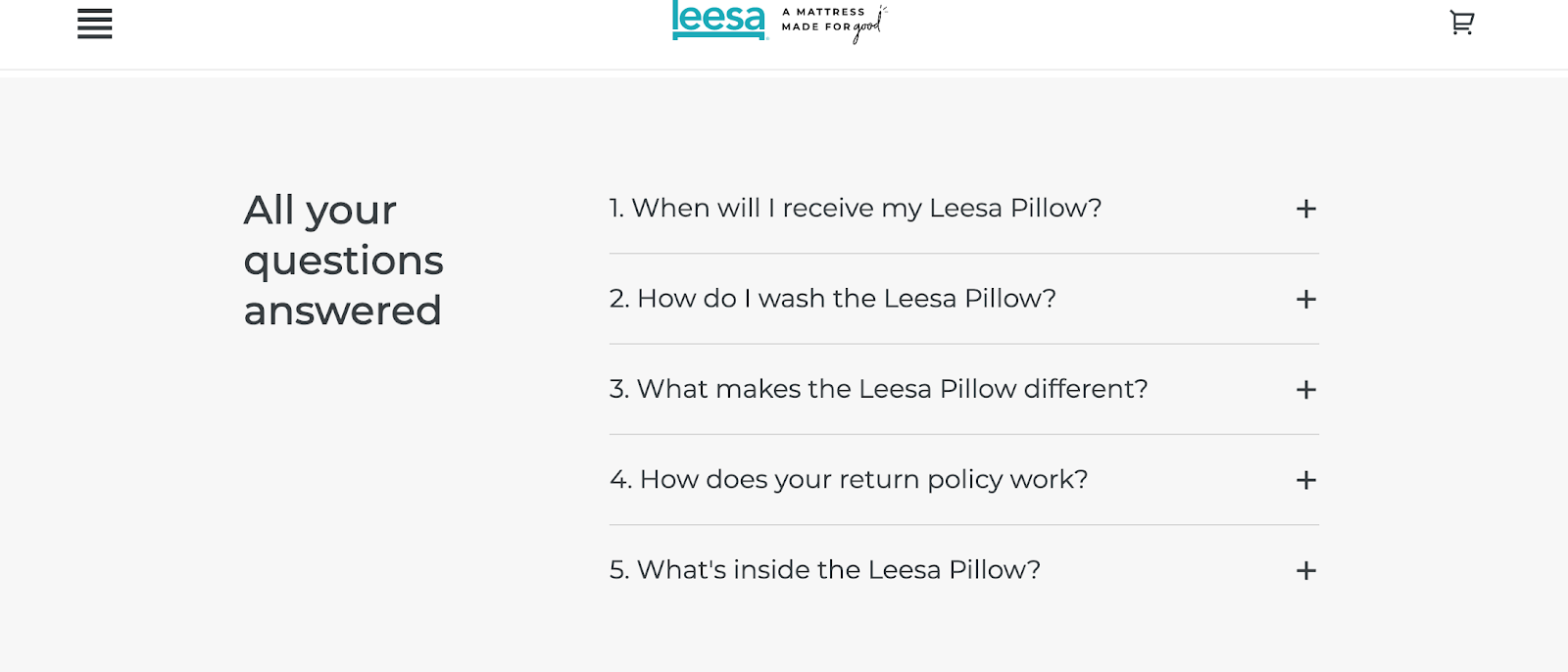Image resolution: width=1568 pixels, height=672 pixels.
Task: Expand 'What makes the Leesa Pillow different?'
Action: [879, 390]
